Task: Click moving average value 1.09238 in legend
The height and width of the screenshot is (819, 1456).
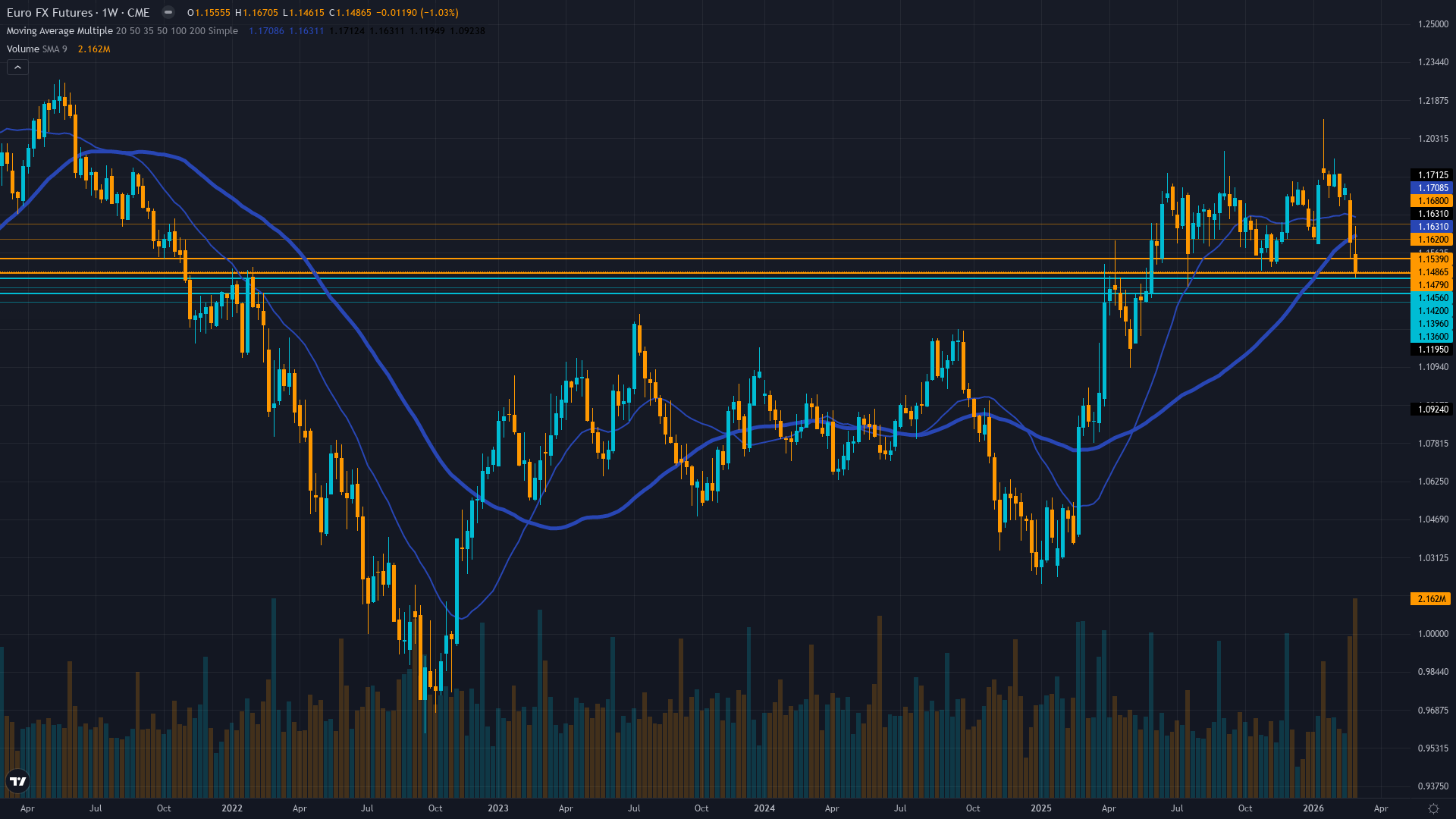Action: 467,31
